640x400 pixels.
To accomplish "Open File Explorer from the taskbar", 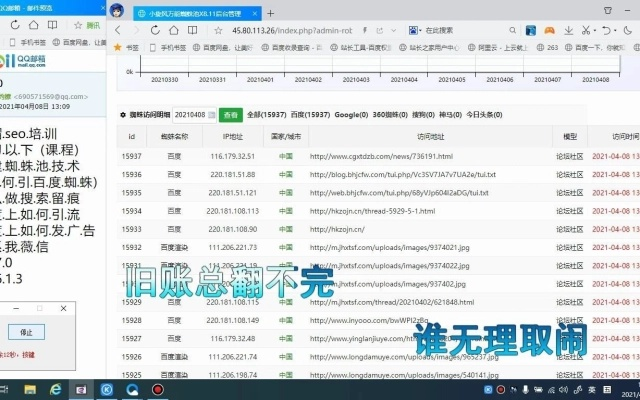I will (30, 390).
